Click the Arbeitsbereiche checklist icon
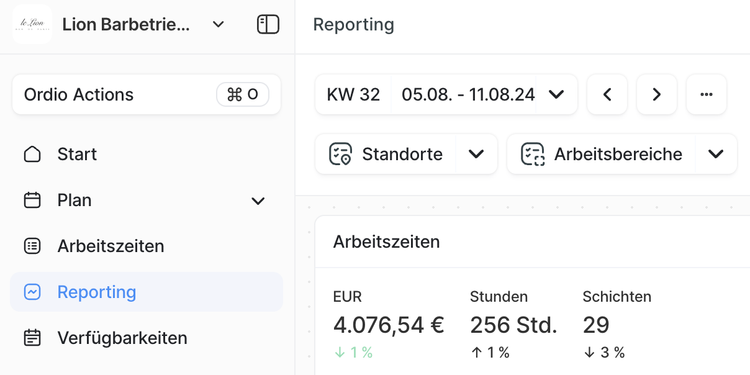 pyautogui.click(x=532, y=154)
